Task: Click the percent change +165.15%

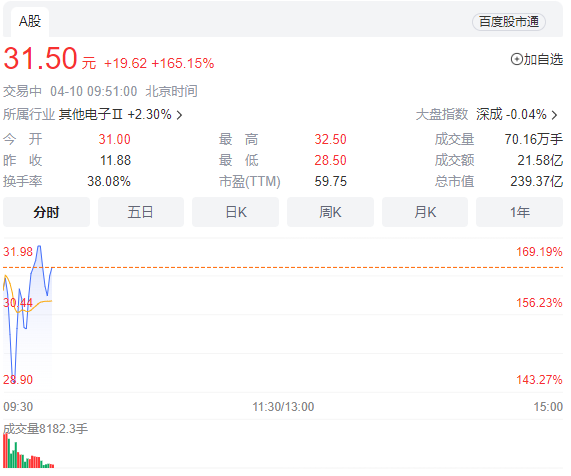Action: click(182, 63)
